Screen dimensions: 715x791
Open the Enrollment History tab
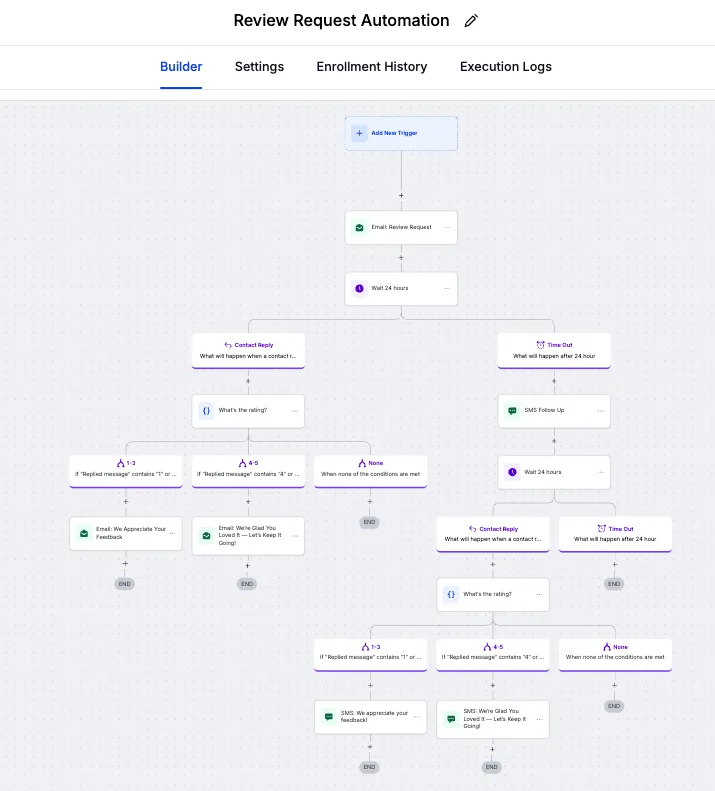coord(371,67)
